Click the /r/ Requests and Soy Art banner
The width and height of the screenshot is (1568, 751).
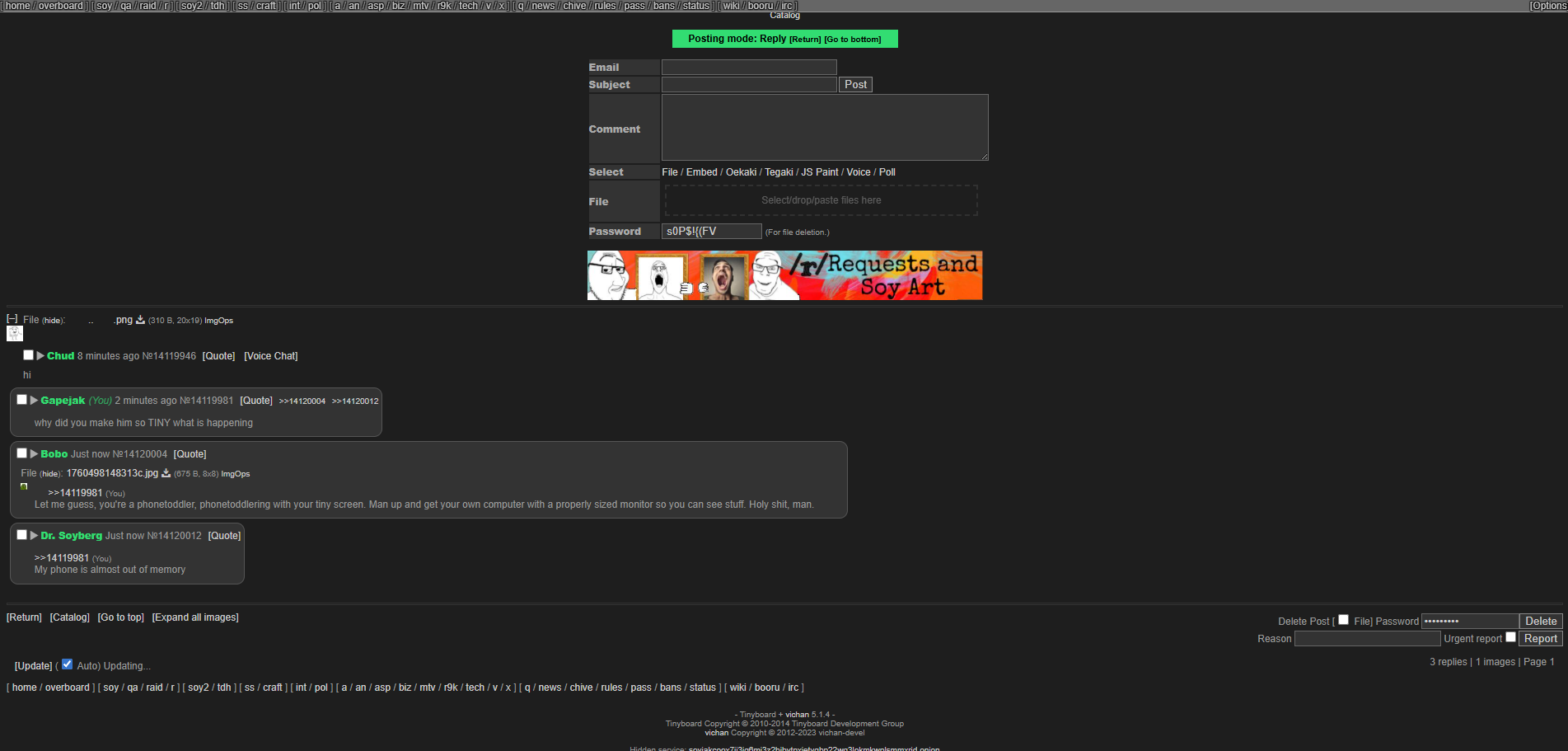coord(784,275)
